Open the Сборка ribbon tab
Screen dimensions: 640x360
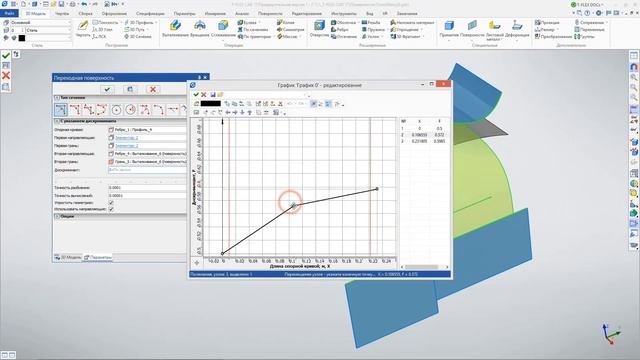pos(85,13)
